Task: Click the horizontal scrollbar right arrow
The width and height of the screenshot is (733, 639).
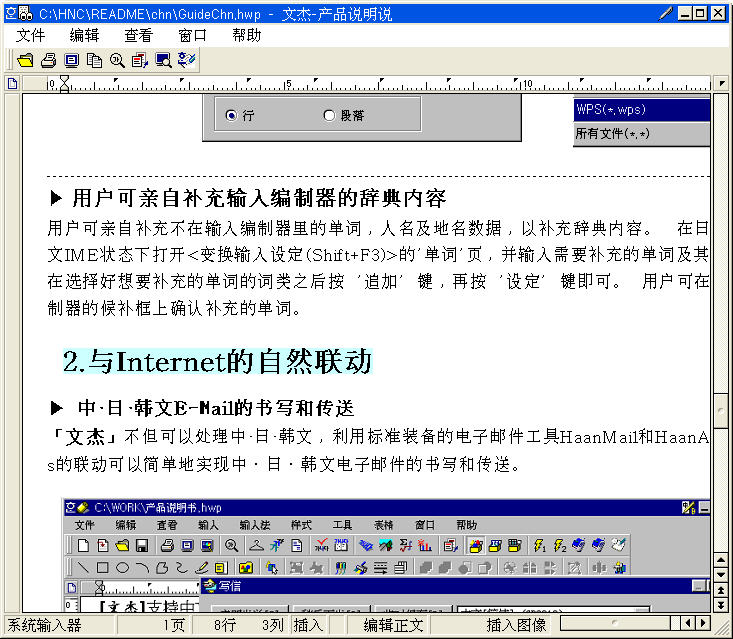Action: click(704, 624)
